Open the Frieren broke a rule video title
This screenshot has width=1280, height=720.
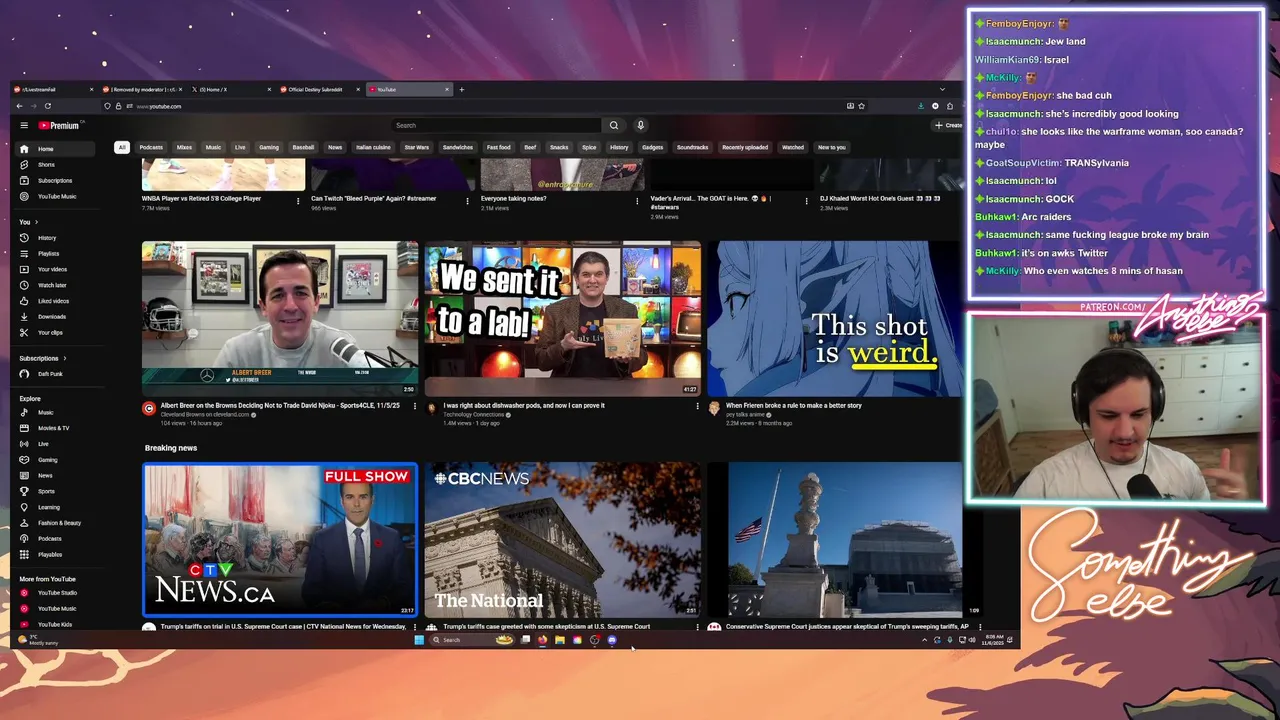[x=794, y=406]
